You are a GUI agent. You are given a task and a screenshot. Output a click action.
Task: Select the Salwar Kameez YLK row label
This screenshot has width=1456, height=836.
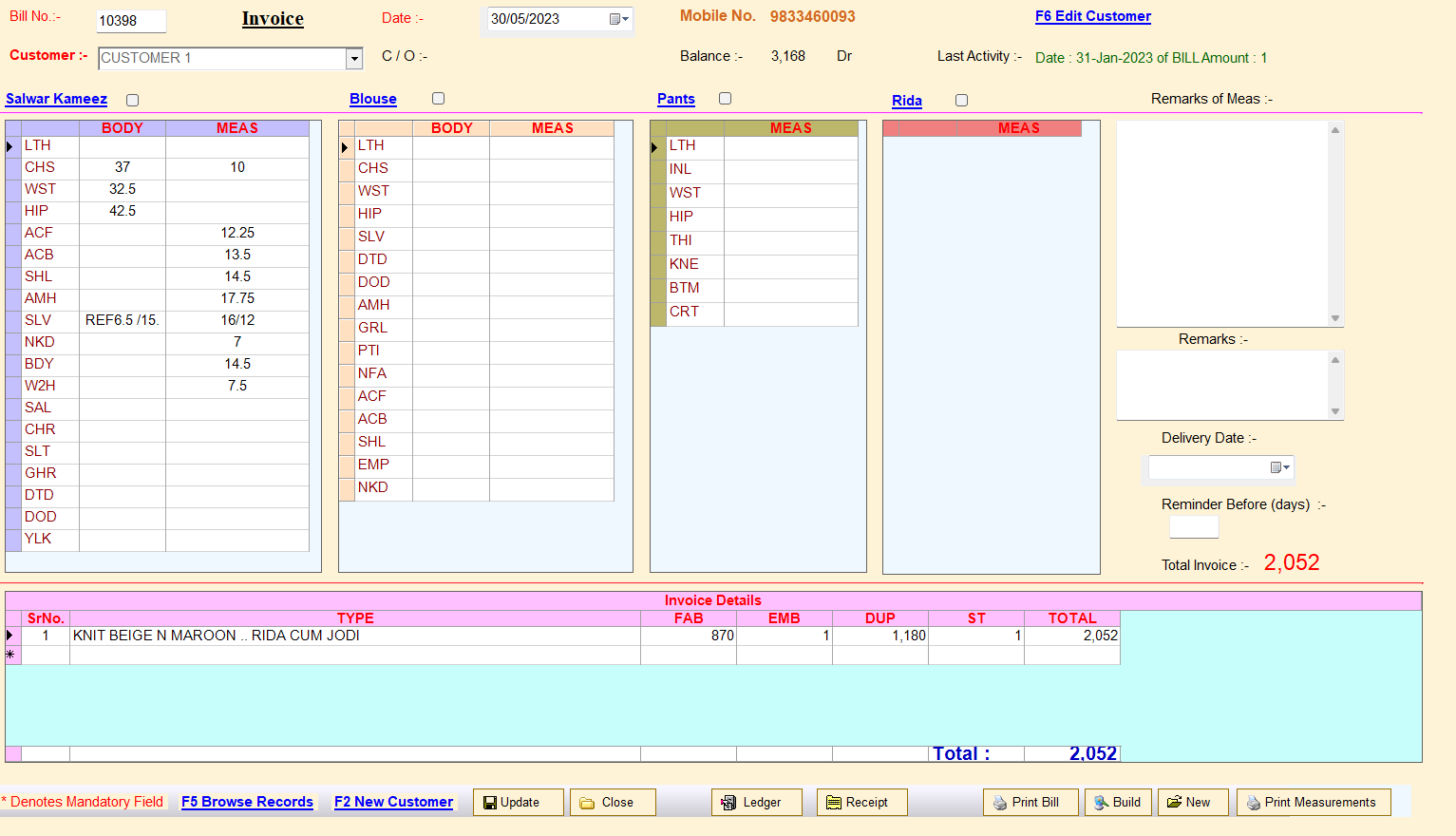pyautogui.click(x=50, y=540)
